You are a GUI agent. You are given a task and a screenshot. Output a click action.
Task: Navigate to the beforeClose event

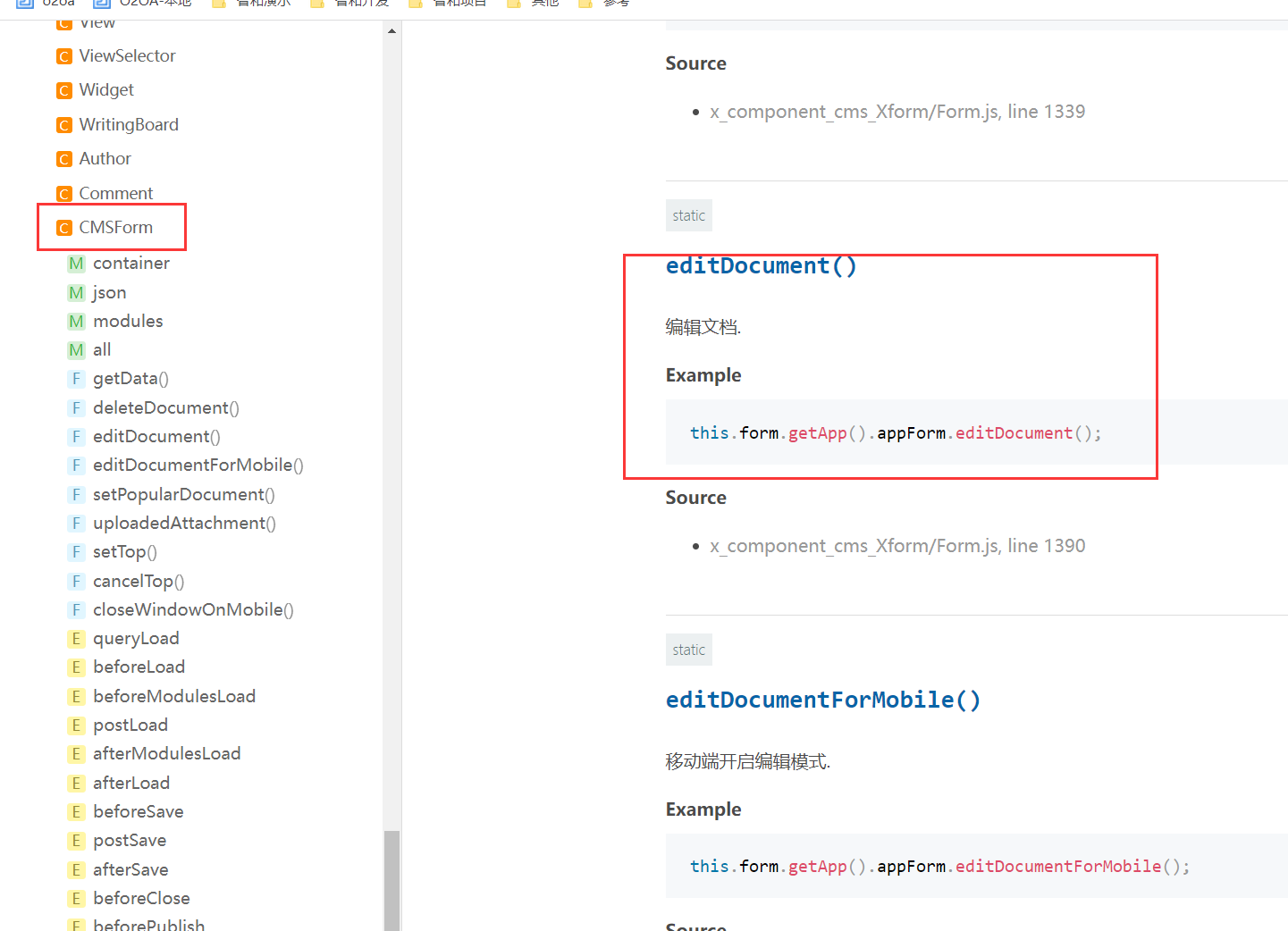pyautogui.click(x=141, y=898)
